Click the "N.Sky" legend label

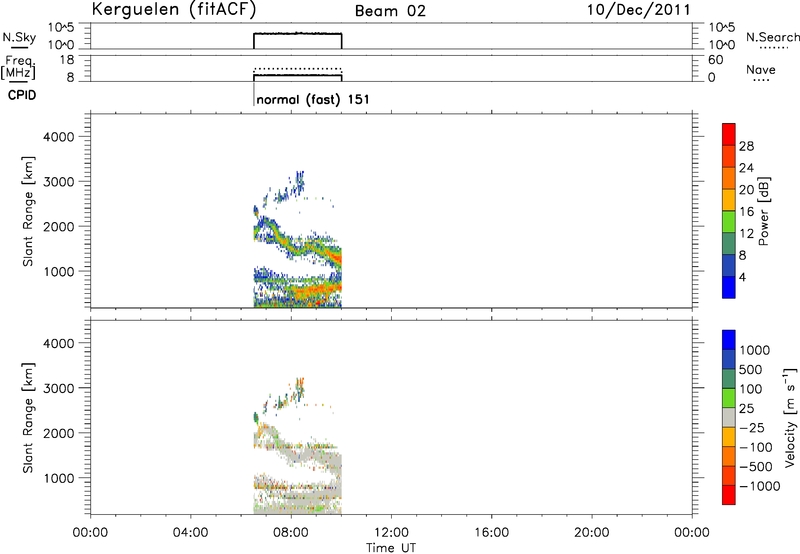click(x=19, y=37)
